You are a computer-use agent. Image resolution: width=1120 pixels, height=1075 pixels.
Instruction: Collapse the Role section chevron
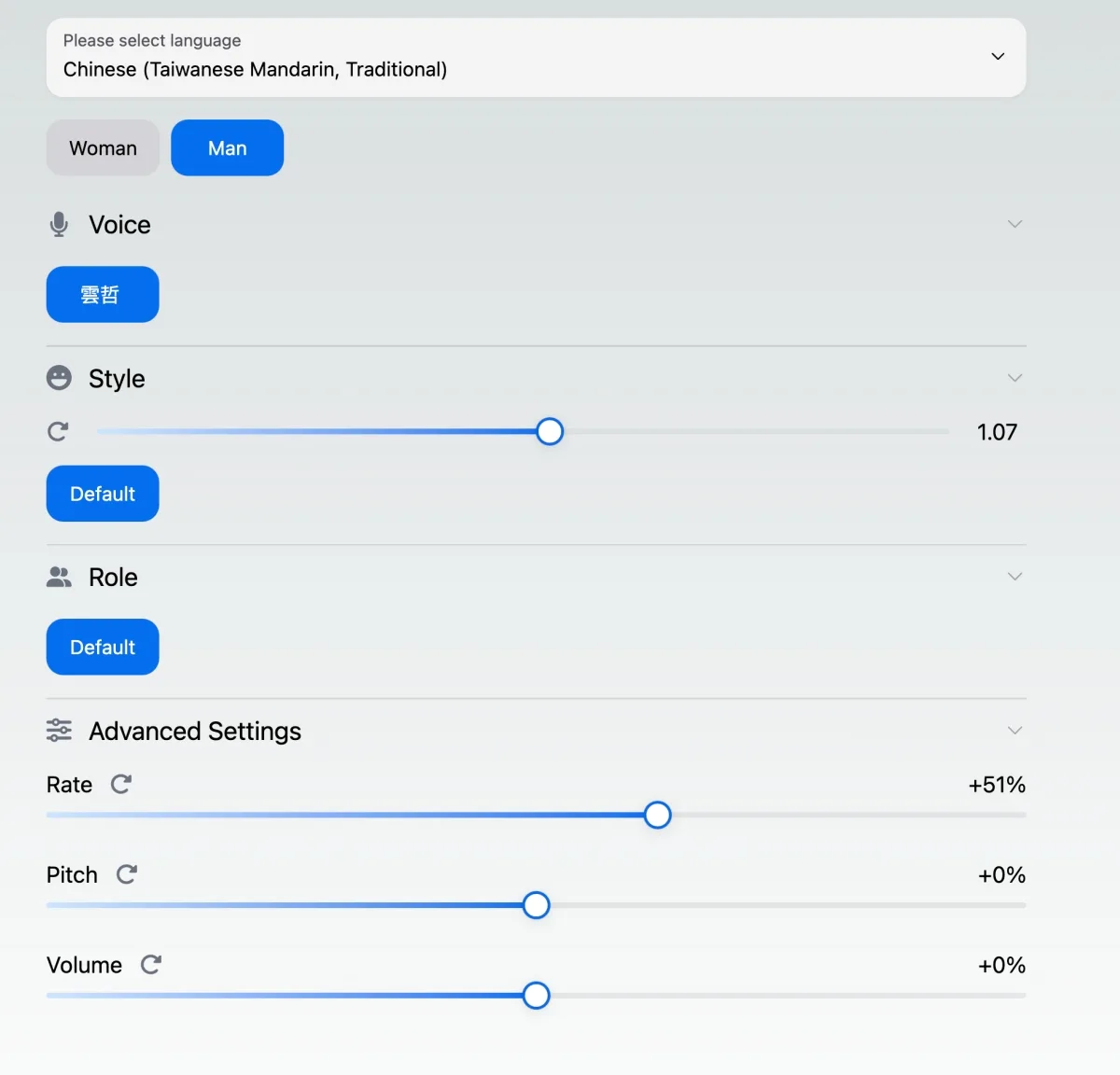pyautogui.click(x=1015, y=577)
